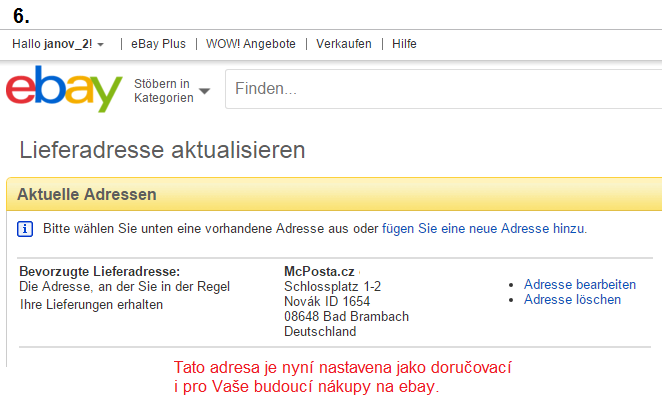The image size is (666, 410).
Task: Open the janov_2 account dropdown arrow
Action: tap(101, 44)
